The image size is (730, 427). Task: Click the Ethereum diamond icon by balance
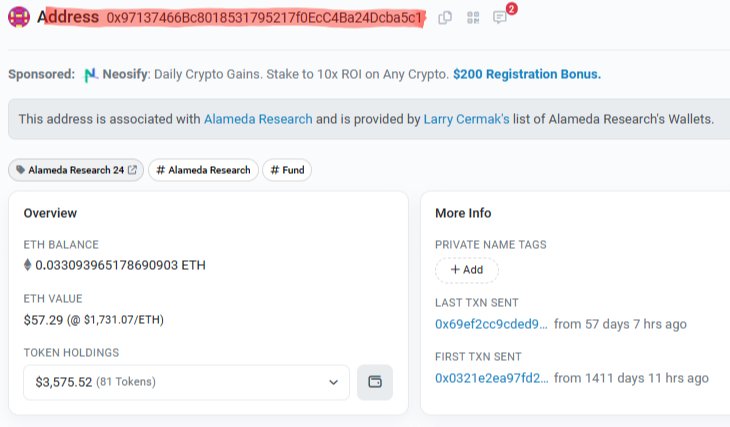(28, 266)
